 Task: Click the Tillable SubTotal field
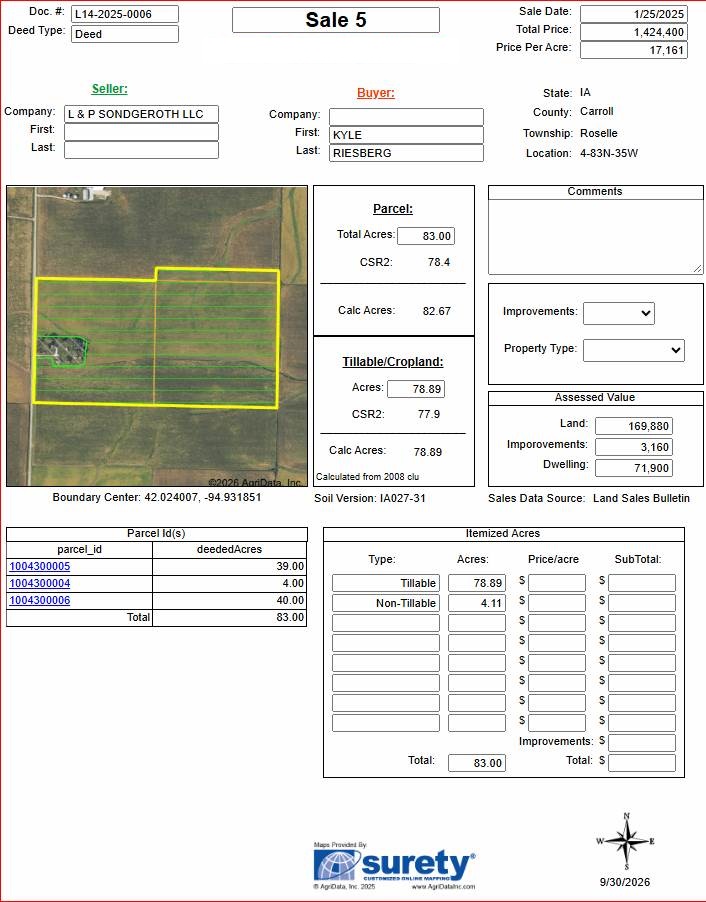point(642,583)
